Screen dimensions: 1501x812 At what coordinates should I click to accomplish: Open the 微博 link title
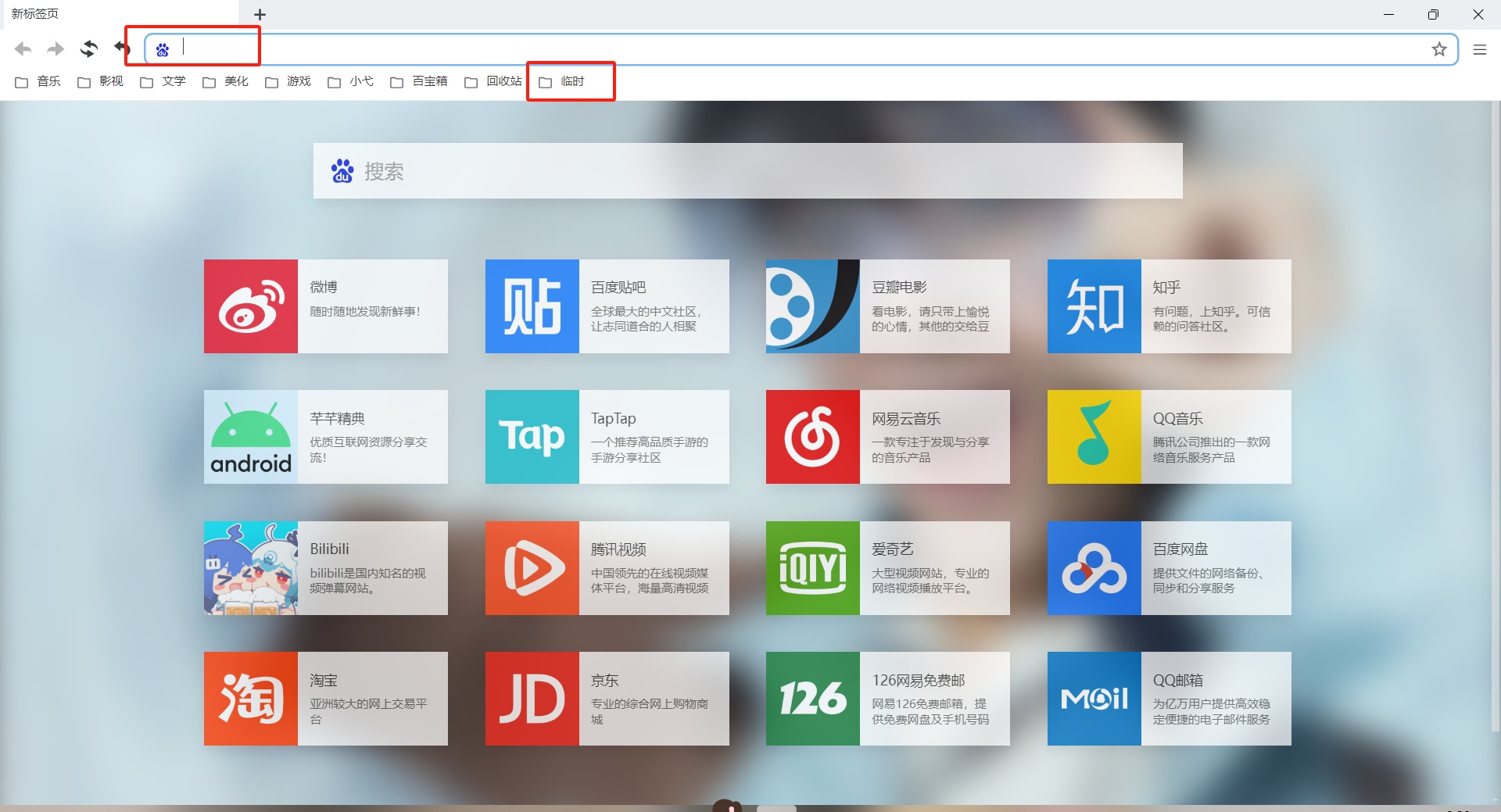(x=324, y=288)
